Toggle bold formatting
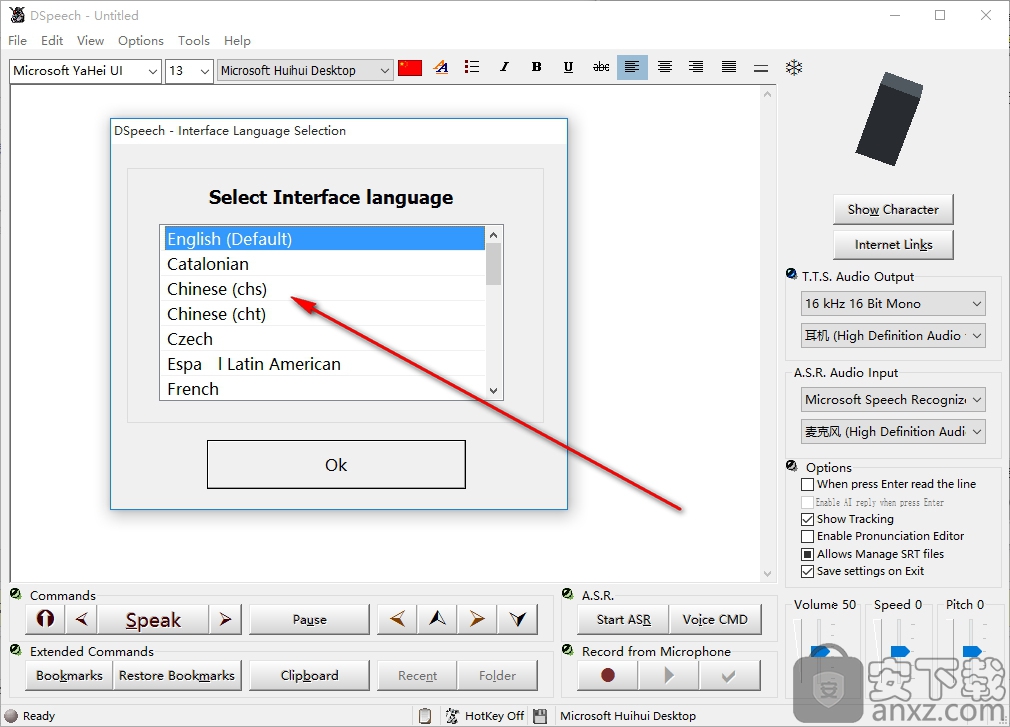1010x727 pixels. click(536, 67)
